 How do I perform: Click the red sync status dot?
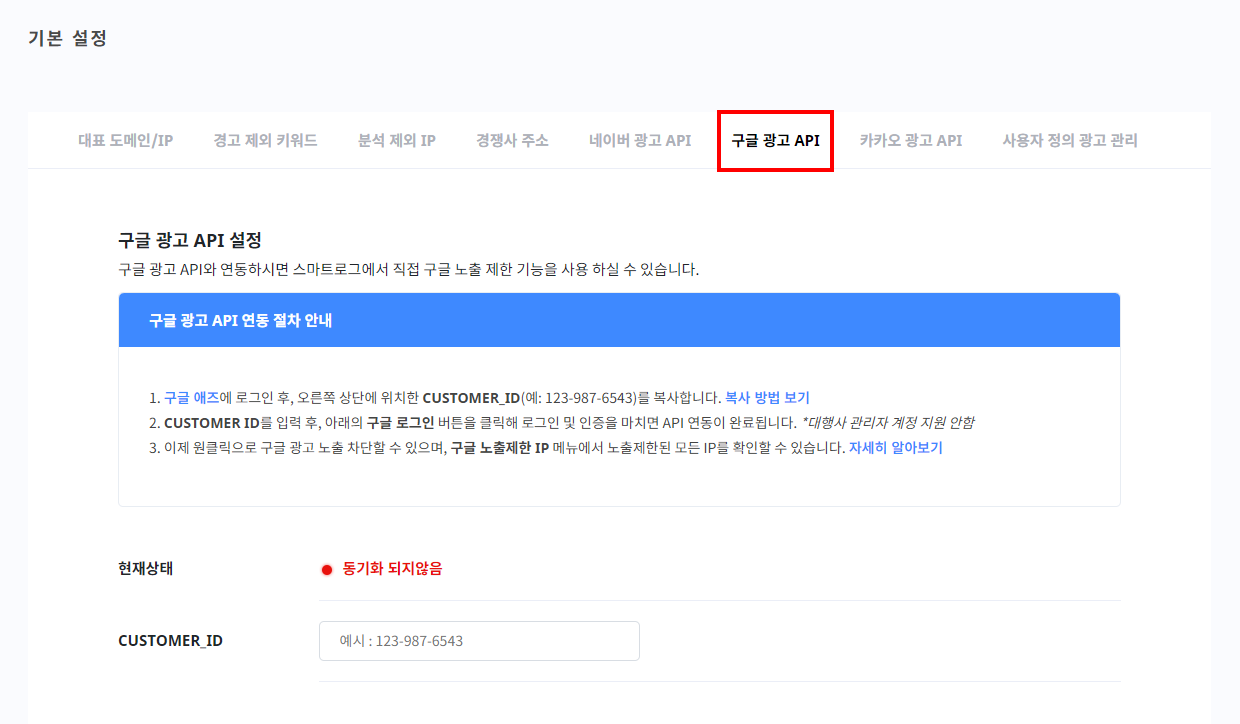pyautogui.click(x=326, y=568)
